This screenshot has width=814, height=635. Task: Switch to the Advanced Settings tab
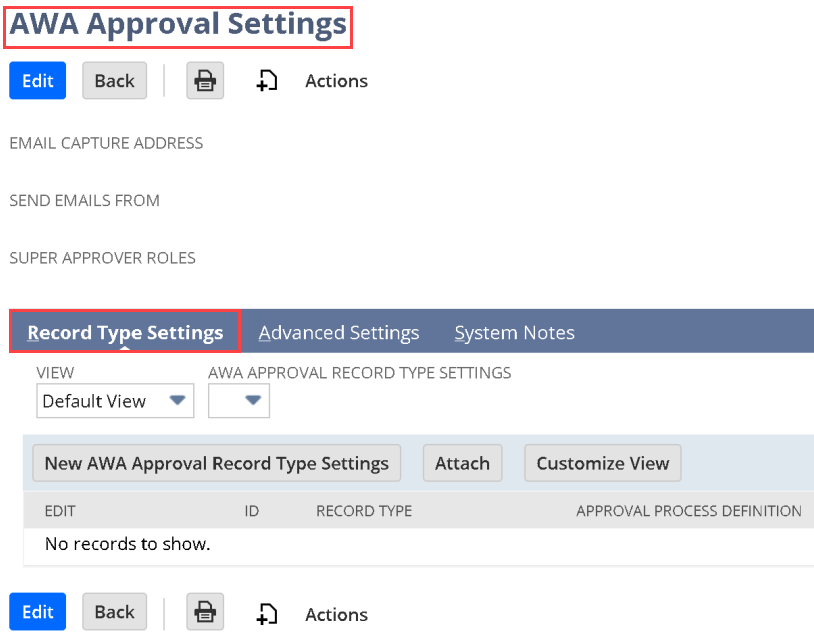pyautogui.click(x=339, y=333)
